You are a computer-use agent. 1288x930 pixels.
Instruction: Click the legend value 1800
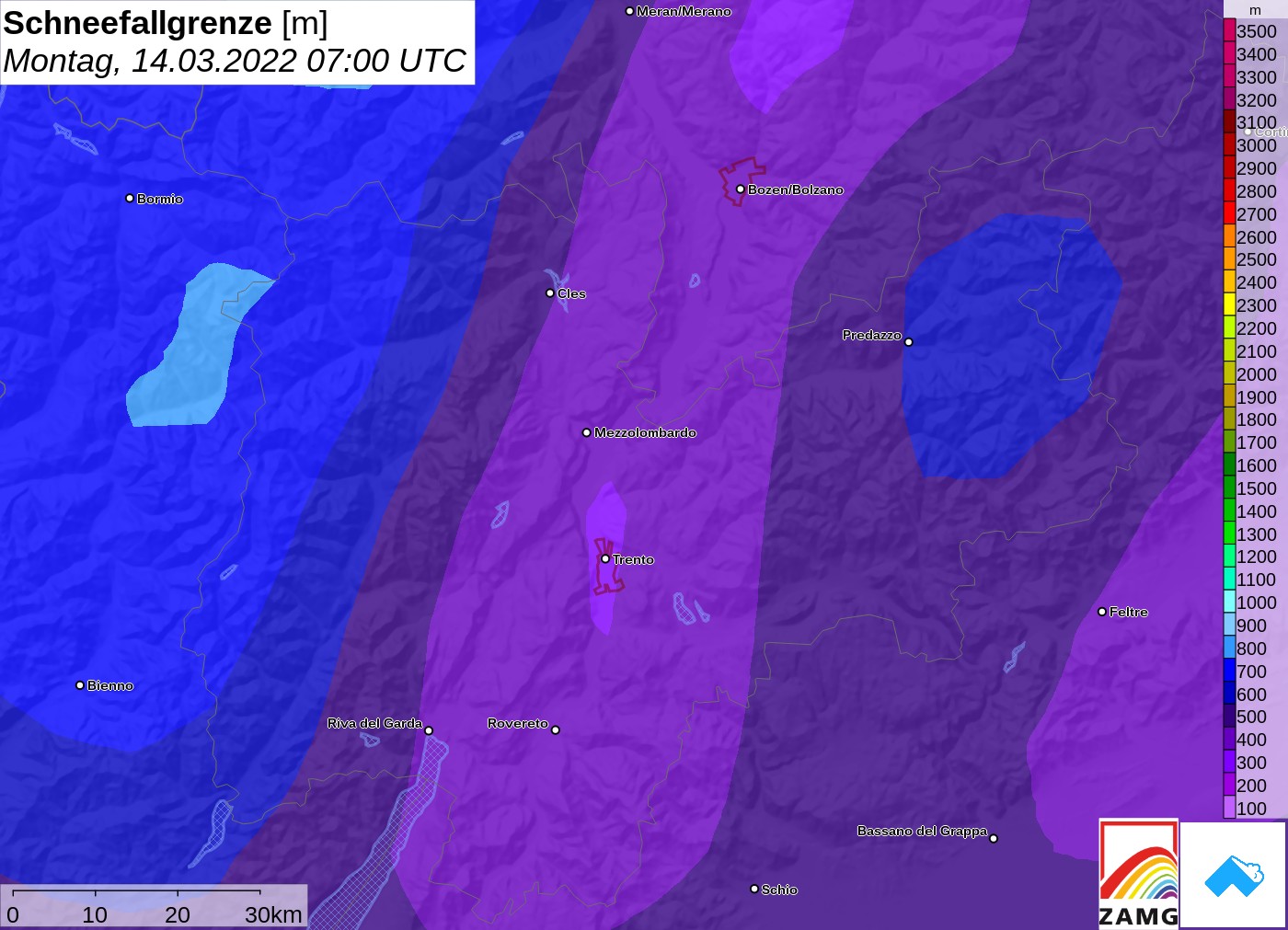click(x=1257, y=419)
